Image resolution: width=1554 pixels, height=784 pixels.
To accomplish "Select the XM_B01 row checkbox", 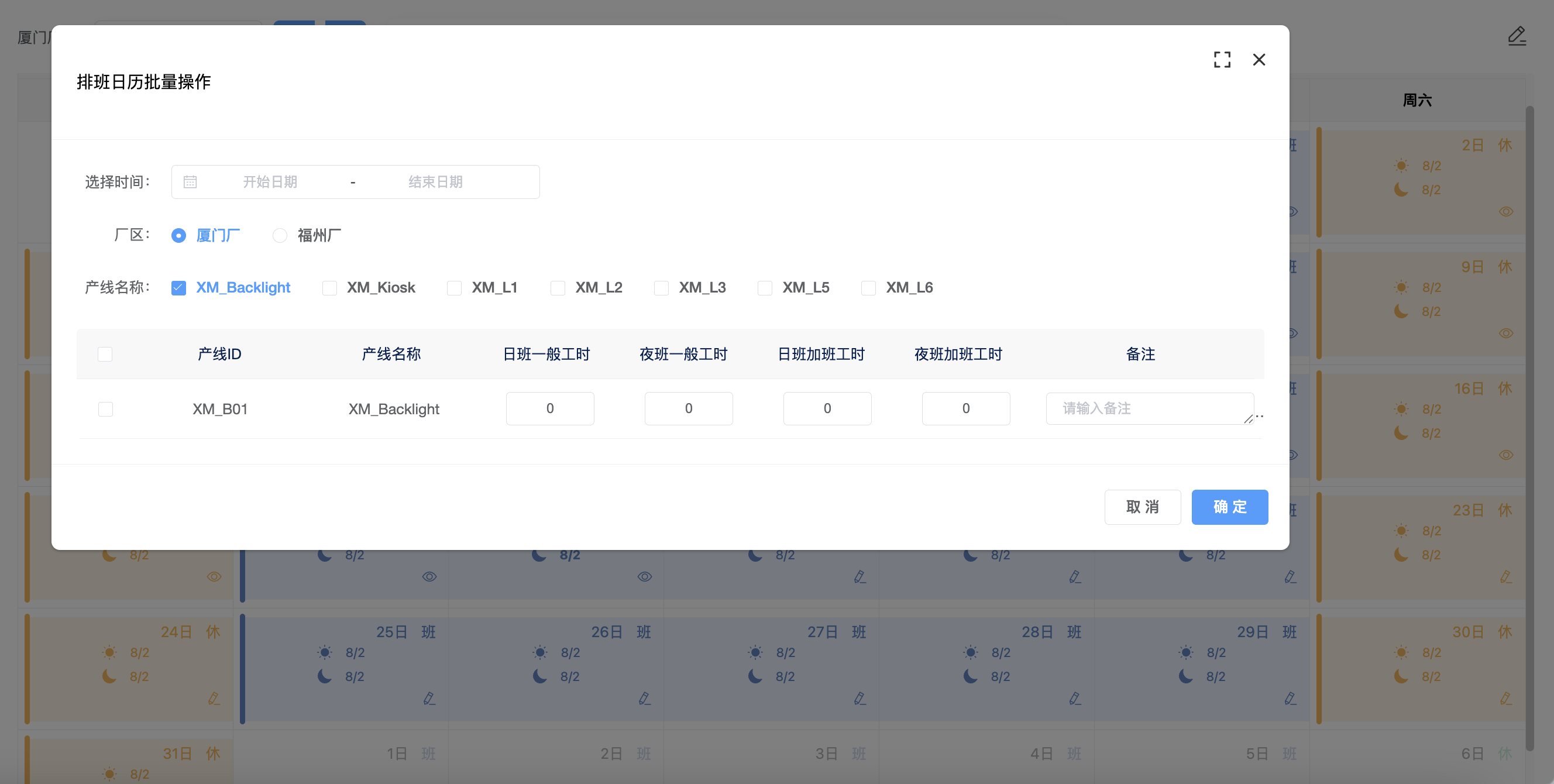I will pos(105,409).
